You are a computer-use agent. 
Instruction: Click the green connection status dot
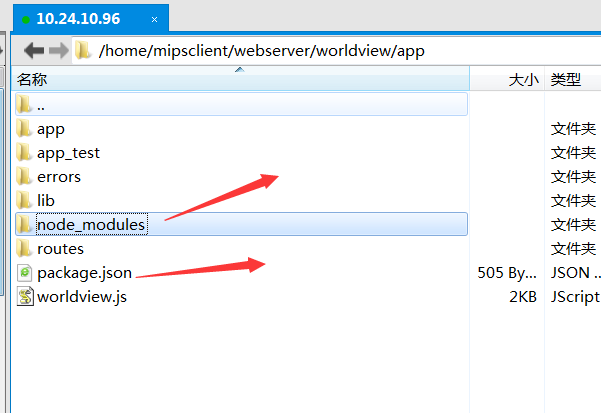(x=26, y=20)
